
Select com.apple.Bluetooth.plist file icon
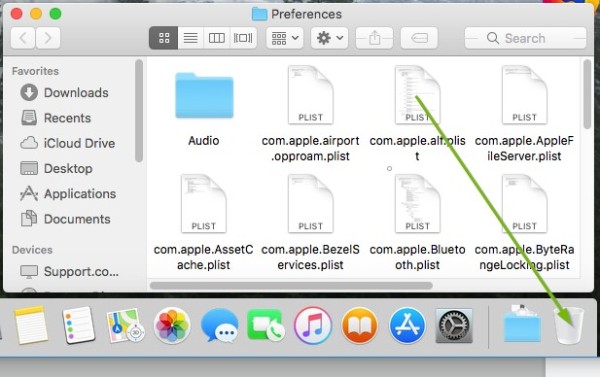point(417,204)
